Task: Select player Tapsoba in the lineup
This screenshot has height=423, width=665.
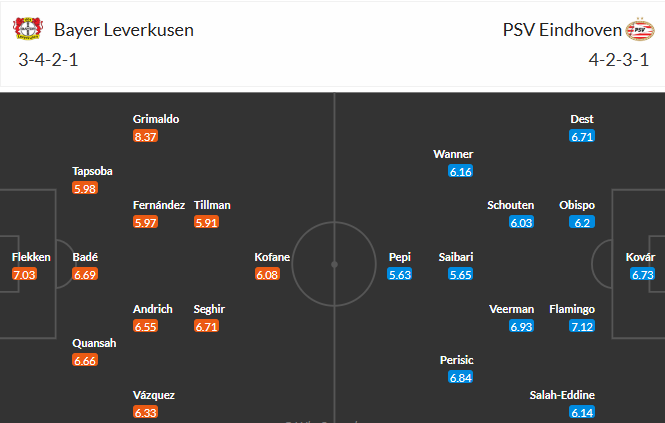Action: pos(93,171)
